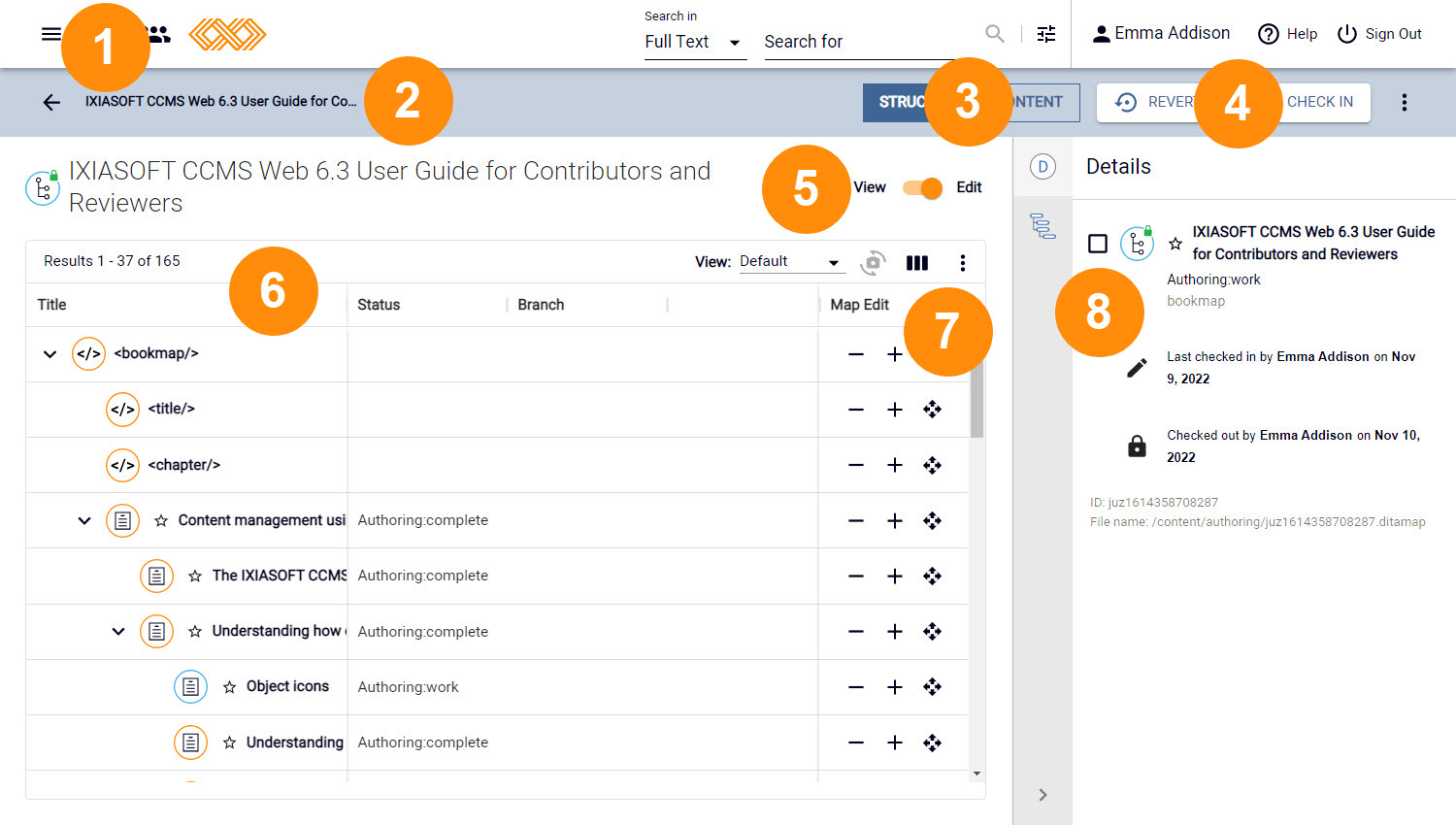This screenshot has height=825, width=1456.
Task: Click the Revert button
Action: [x=1155, y=102]
